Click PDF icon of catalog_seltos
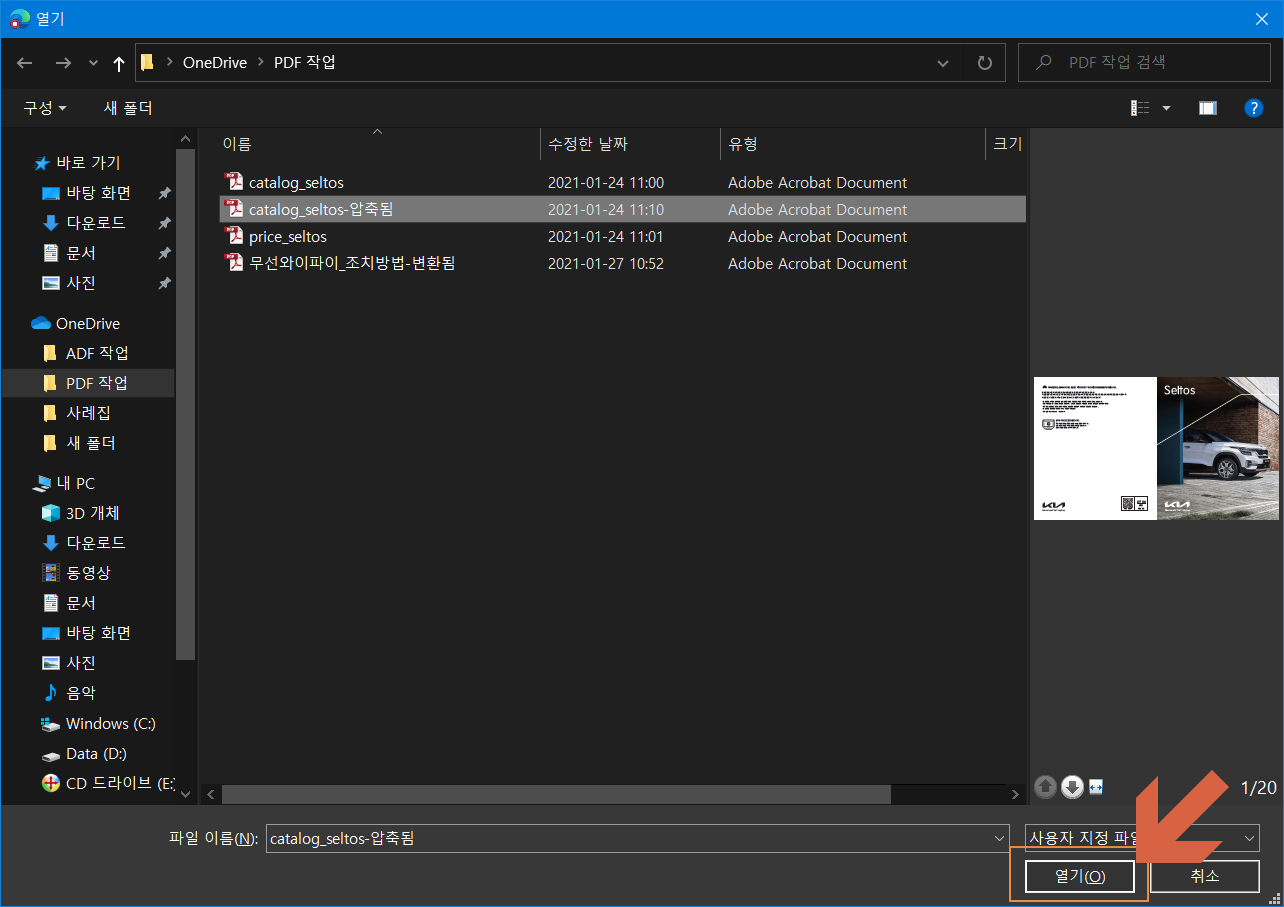 coord(235,182)
